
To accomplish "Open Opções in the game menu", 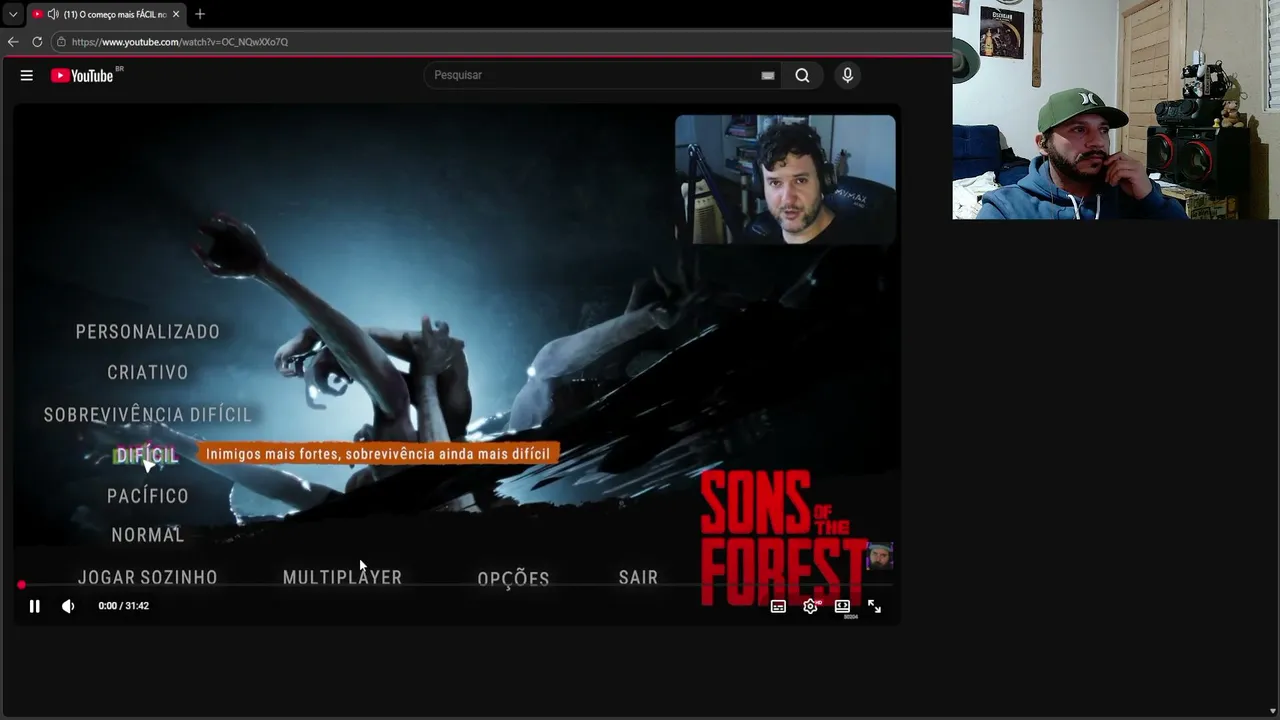I will [x=513, y=578].
